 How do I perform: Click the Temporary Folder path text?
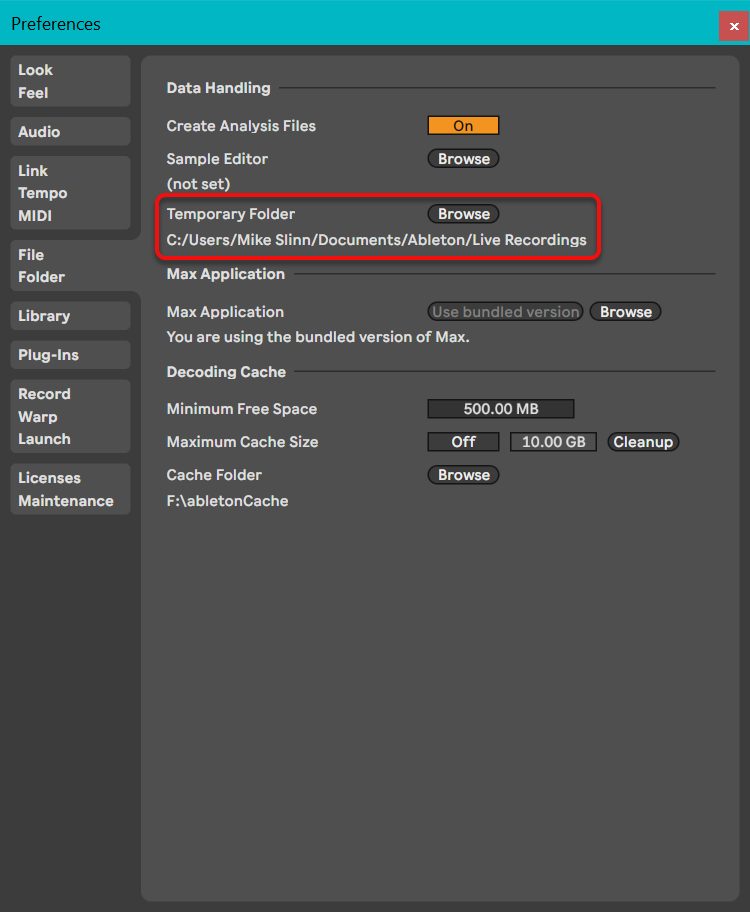click(x=376, y=241)
